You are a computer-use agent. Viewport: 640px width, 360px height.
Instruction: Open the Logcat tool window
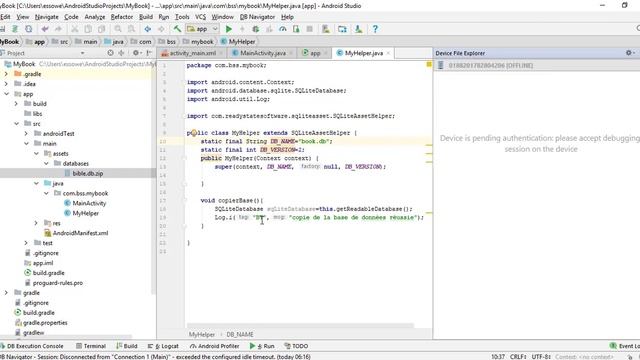pos(164,346)
